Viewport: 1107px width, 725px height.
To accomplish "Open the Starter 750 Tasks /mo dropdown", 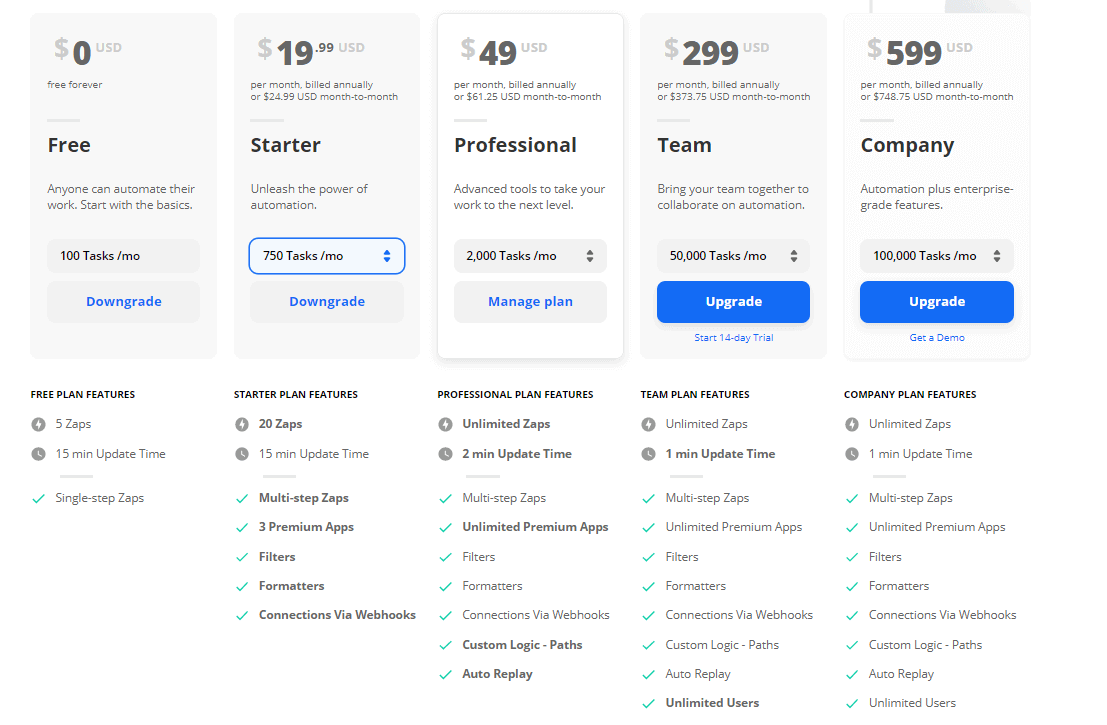I will click(x=327, y=256).
